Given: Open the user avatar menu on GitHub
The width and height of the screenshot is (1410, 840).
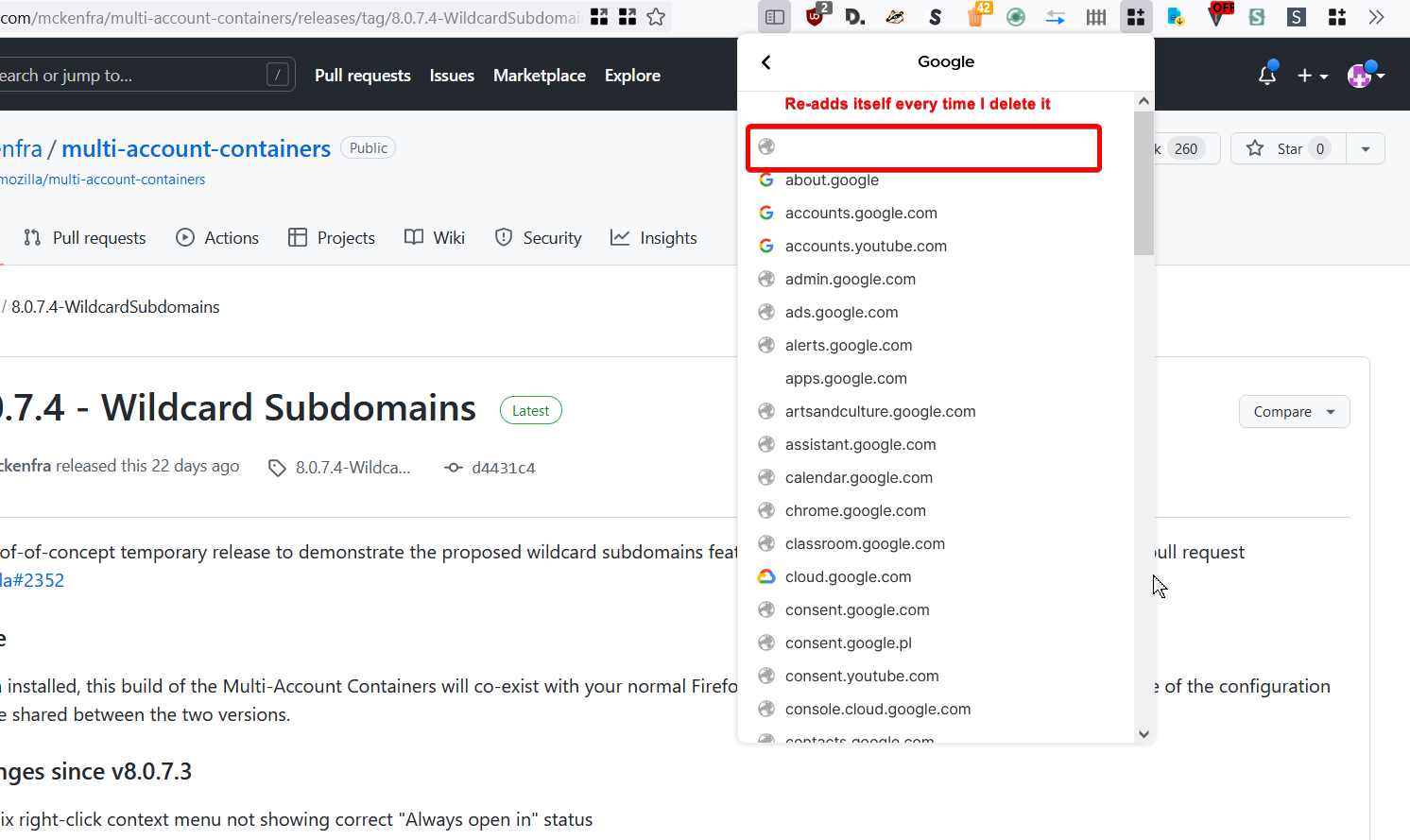Looking at the screenshot, I should [1367, 75].
